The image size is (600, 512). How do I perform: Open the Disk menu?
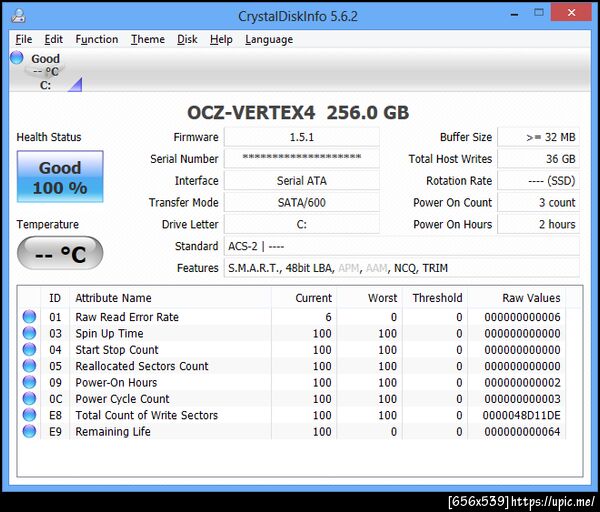click(x=187, y=39)
